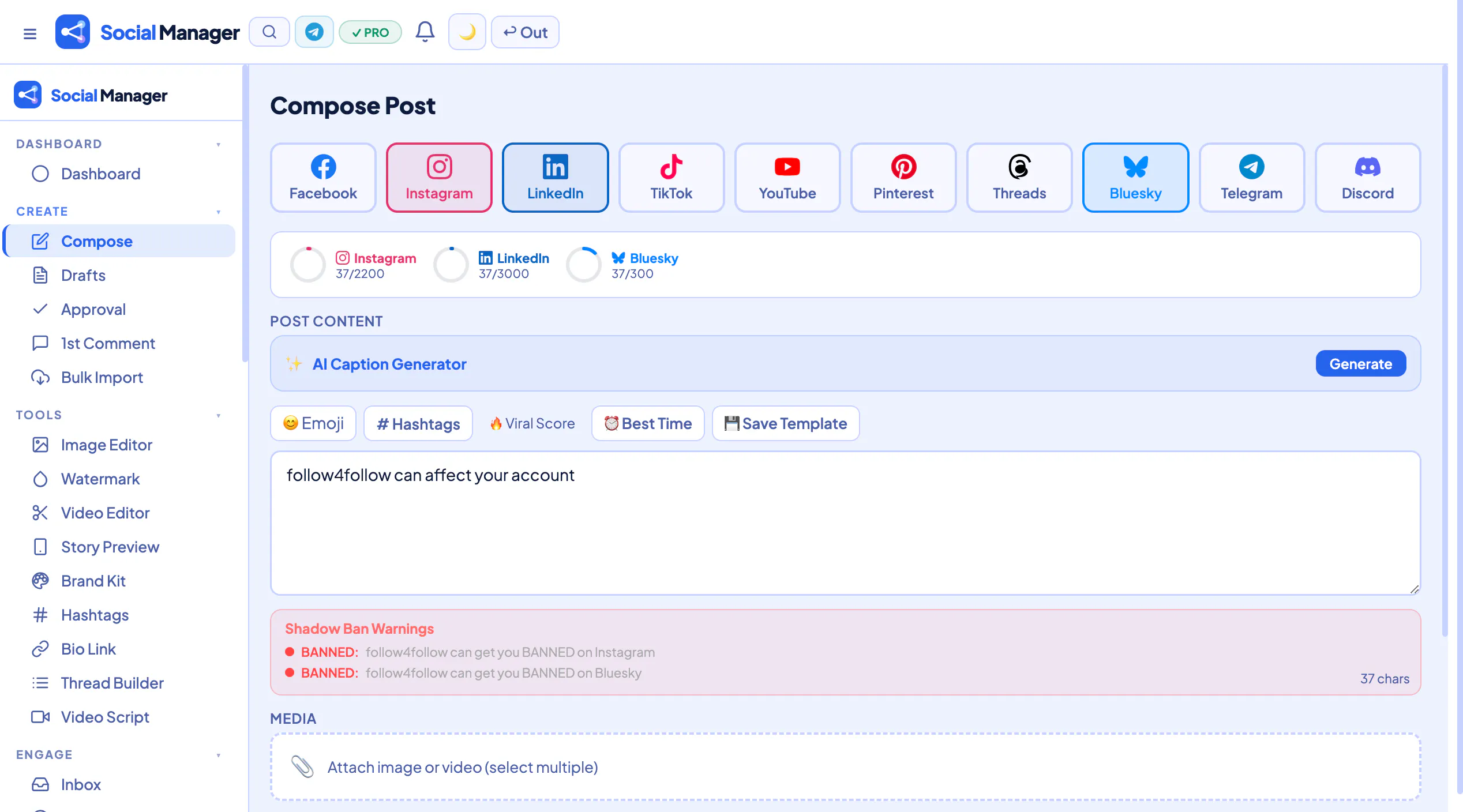The width and height of the screenshot is (1463, 812).
Task: Open Drafts from the sidebar
Action: pos(120,275)
